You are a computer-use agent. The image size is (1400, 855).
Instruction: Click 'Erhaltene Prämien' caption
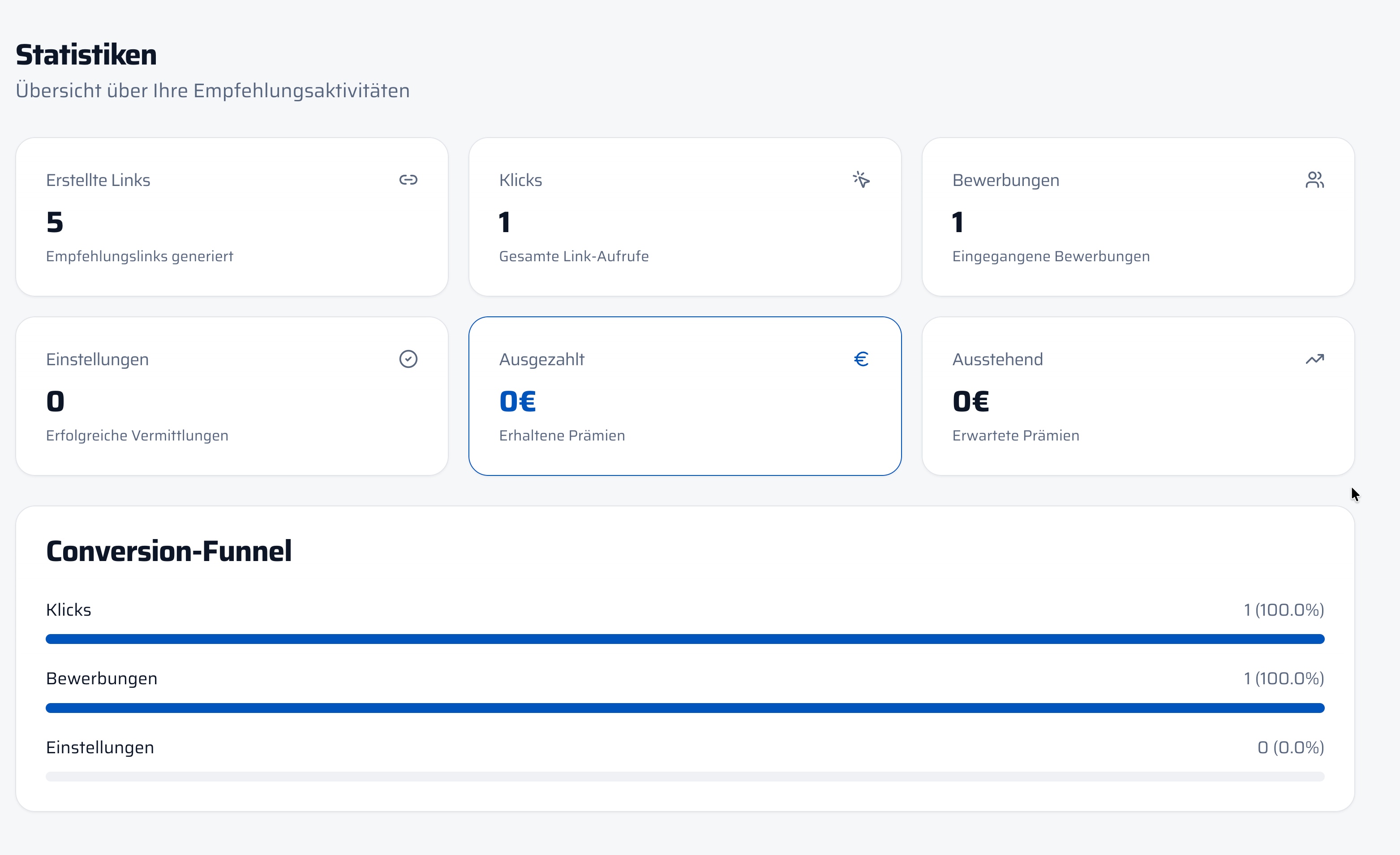[562, 436]
